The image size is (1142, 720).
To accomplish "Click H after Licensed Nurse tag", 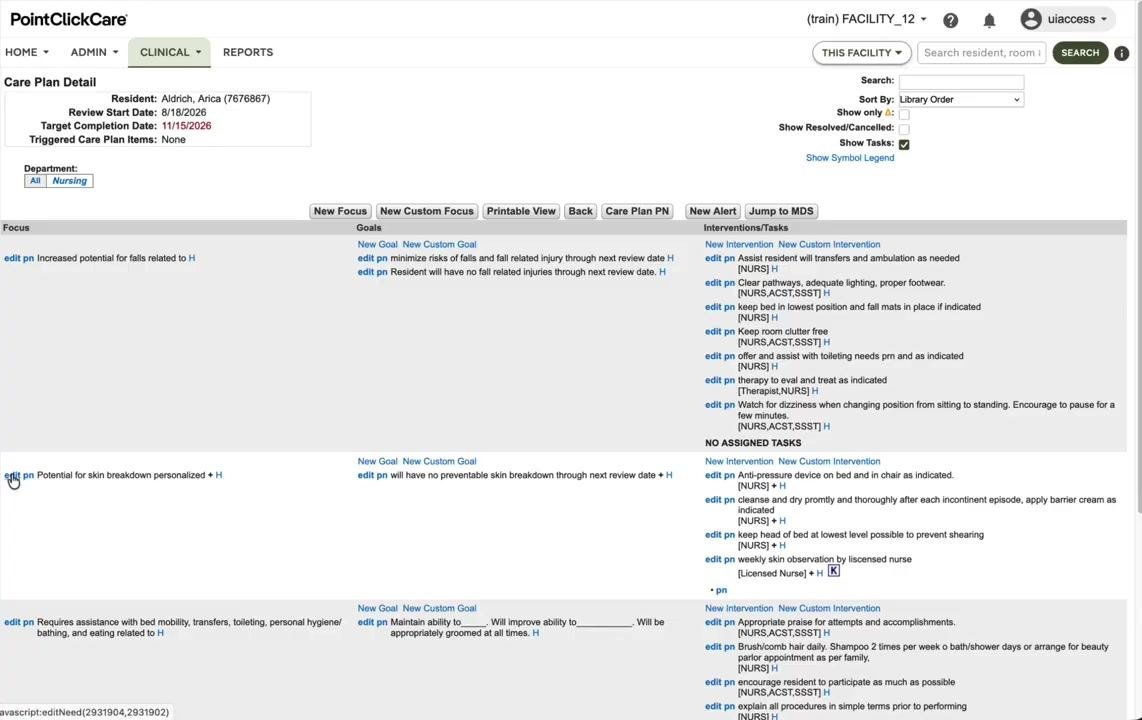I will point(819,574).
